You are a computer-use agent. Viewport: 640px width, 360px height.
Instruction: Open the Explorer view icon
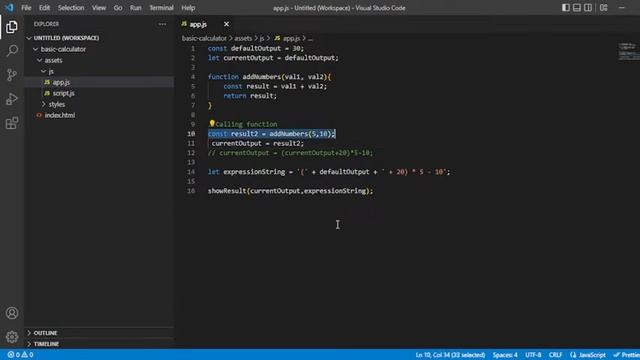pyautogui.click(x=12, y=27)
